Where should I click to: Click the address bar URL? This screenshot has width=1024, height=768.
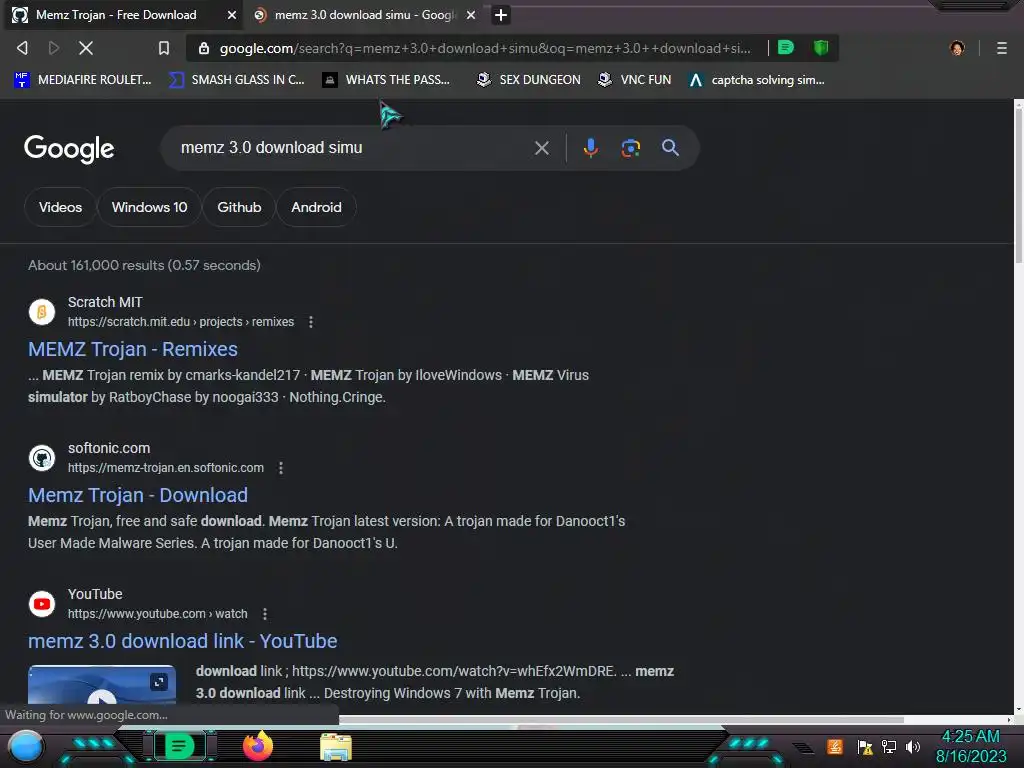(x=485, y=48)
